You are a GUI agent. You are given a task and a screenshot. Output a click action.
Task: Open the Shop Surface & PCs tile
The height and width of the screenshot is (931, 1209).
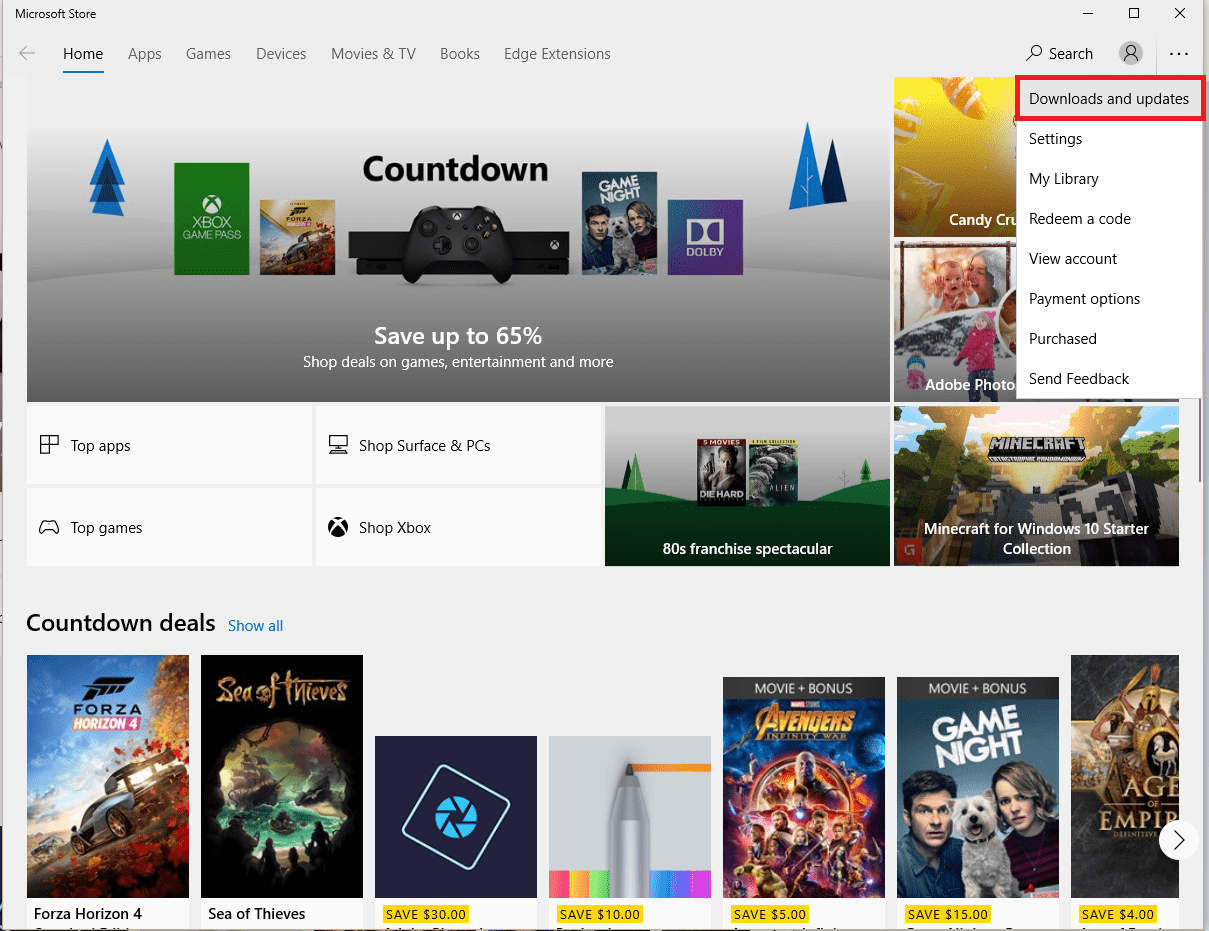[x=458, y=445]
